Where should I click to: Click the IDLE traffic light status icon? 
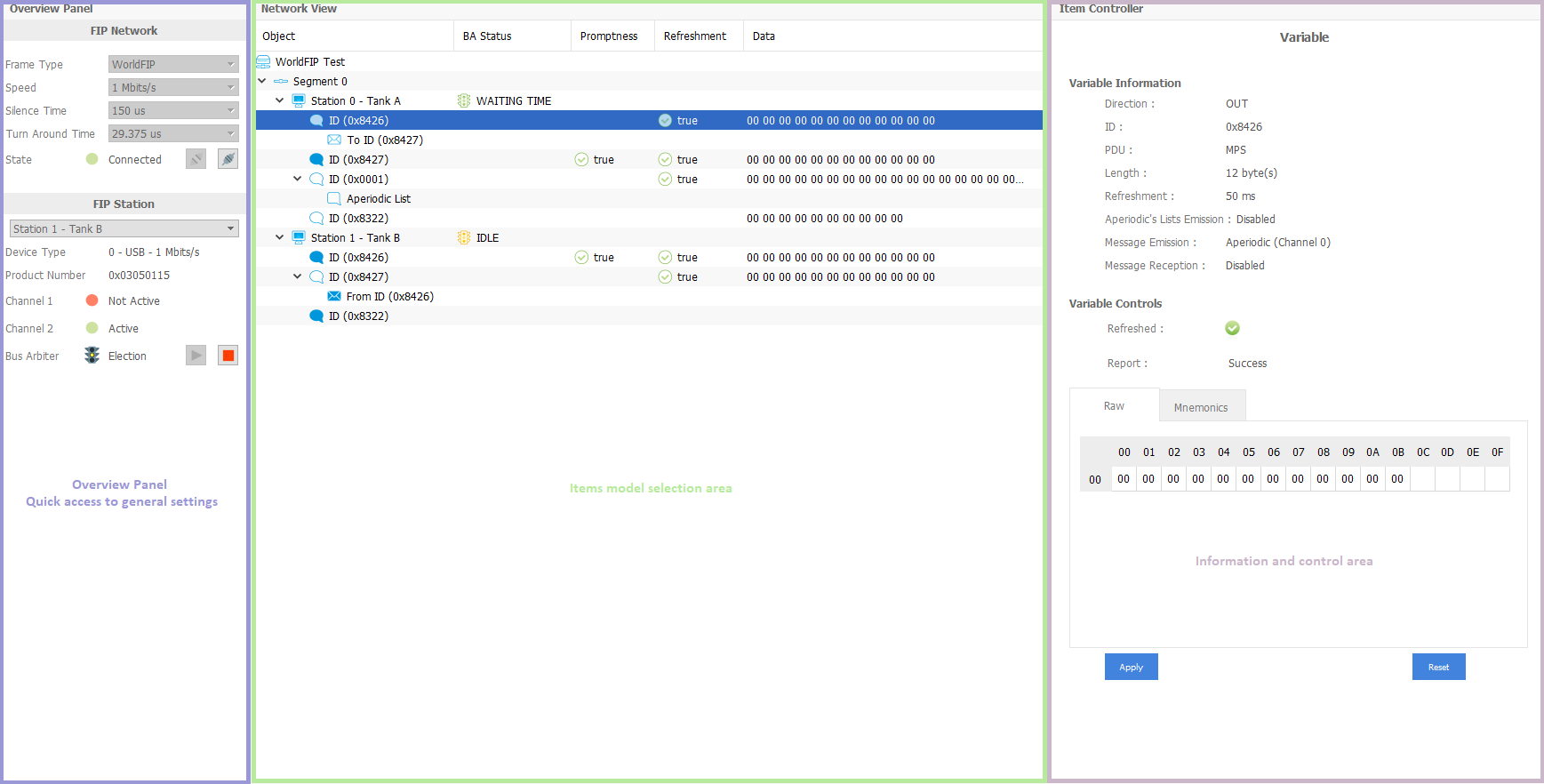463,237
